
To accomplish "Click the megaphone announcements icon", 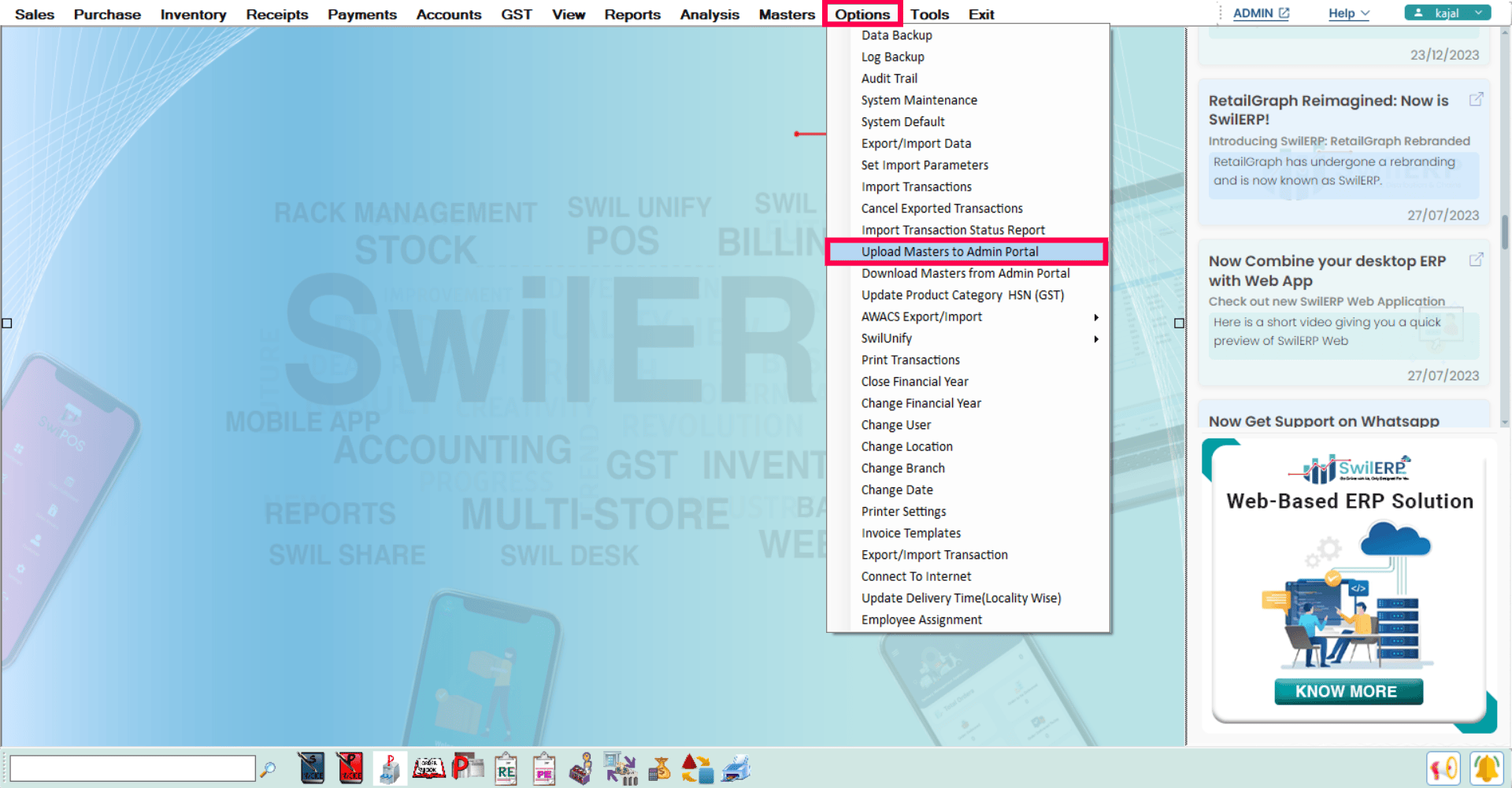I will (x=1443, y=768).
